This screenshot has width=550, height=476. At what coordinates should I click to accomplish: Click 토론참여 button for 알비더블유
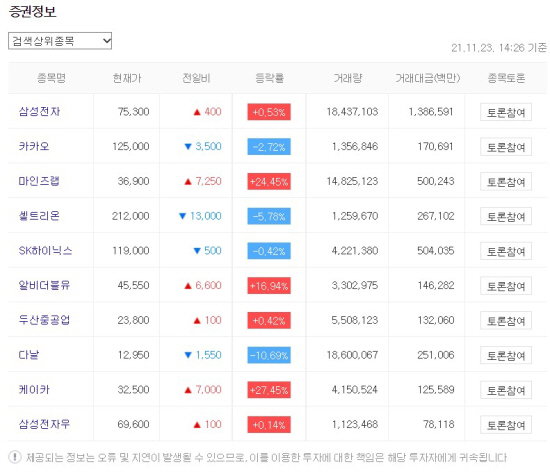tap(506, 286)
